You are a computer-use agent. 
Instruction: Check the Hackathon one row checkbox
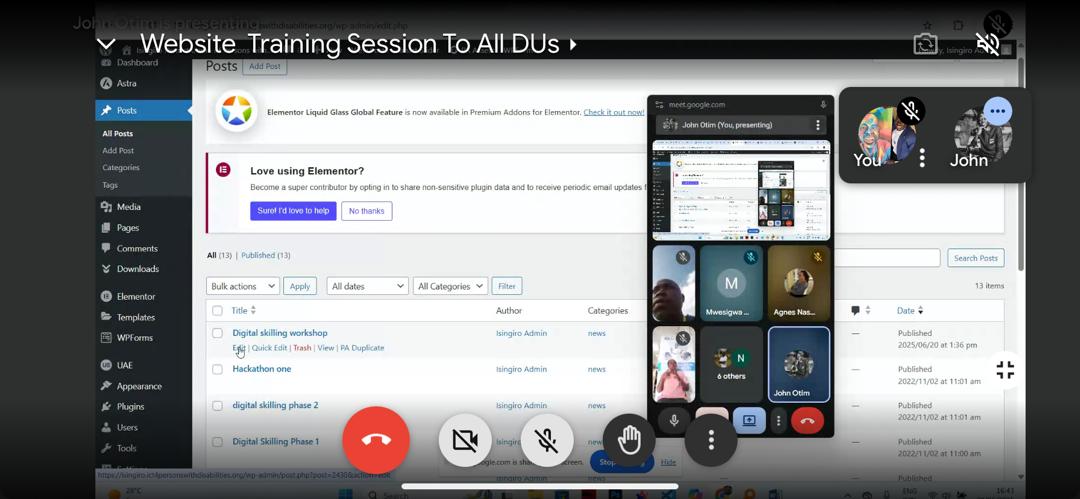click(x=218, y=369)
